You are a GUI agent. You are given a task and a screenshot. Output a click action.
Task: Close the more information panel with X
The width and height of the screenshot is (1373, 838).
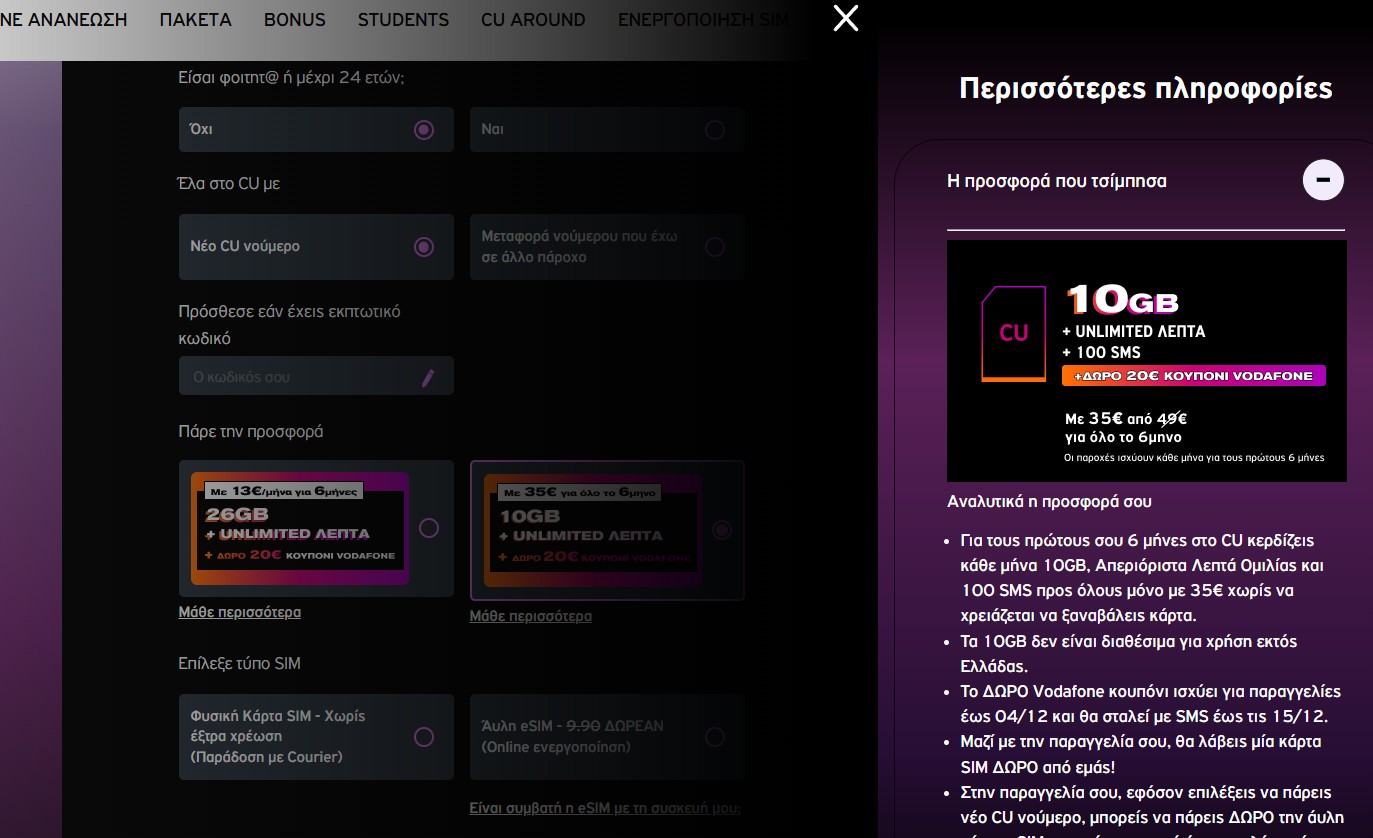846,18
